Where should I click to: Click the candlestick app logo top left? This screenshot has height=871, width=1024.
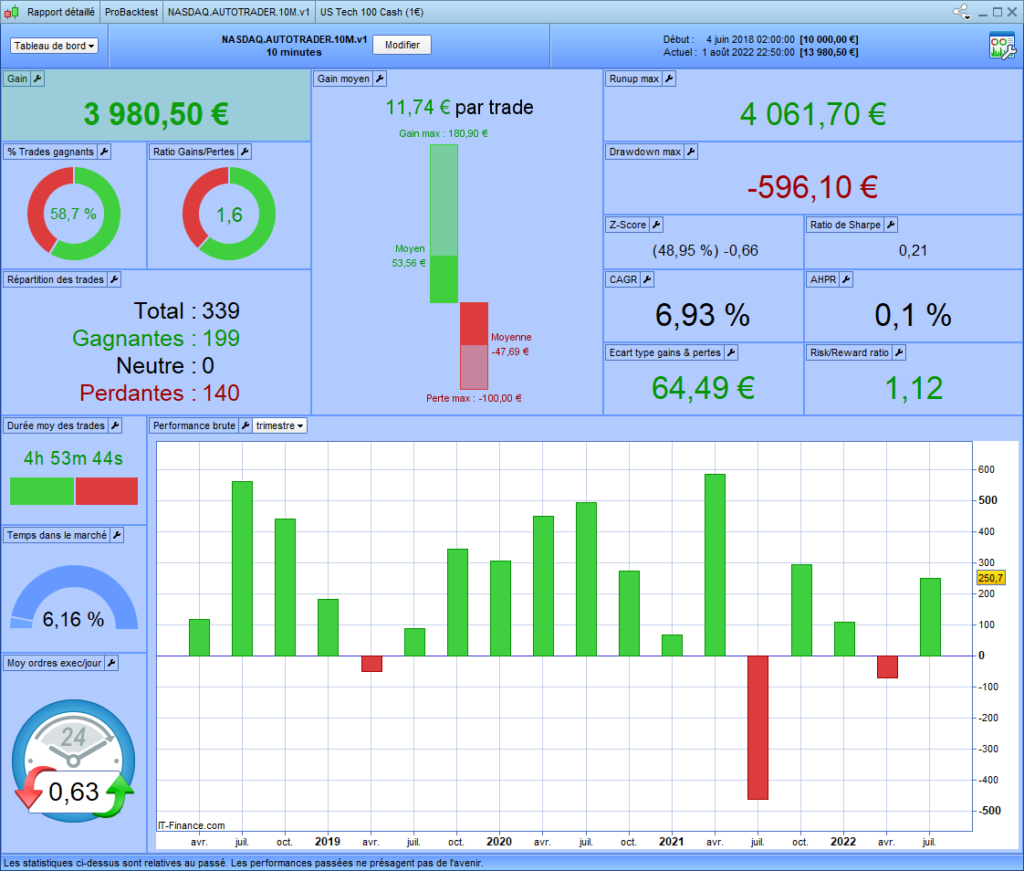tap(10, 11)
